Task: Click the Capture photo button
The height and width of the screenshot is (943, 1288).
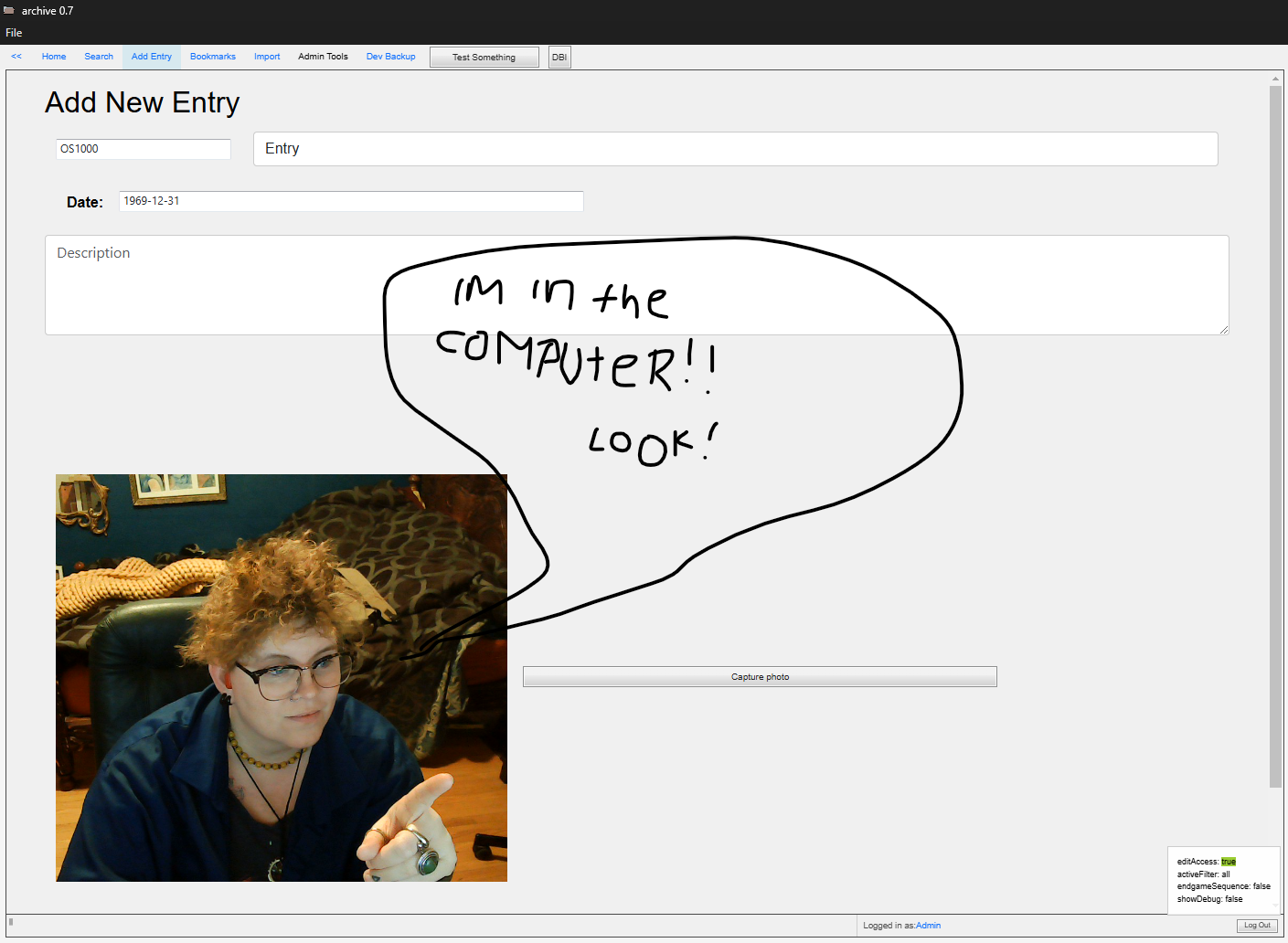Action: 760,677
